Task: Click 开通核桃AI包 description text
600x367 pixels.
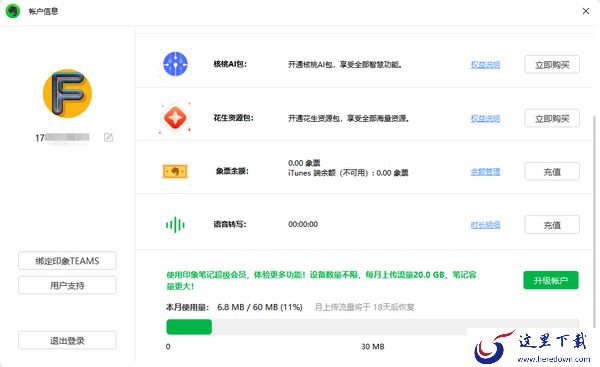Action: click(345, 65)
